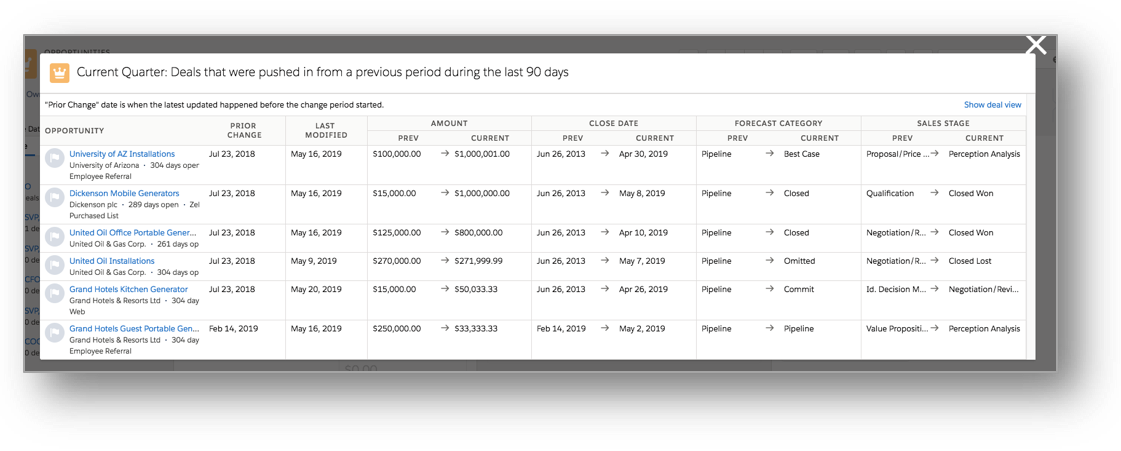Click the May 20, 2019 last modified date
The width and height of the screenshot is (1121, 451).
pos(315,289)
